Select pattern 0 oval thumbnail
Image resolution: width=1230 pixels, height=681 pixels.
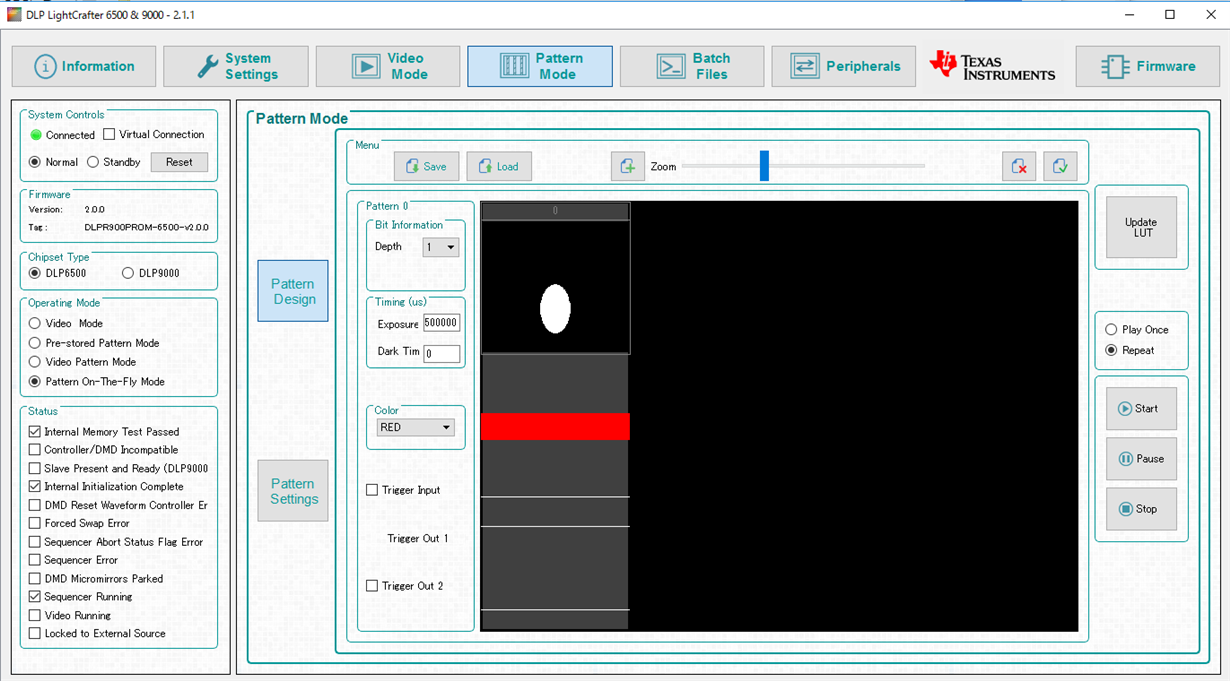pyautogui.click(x=555, y=309)
